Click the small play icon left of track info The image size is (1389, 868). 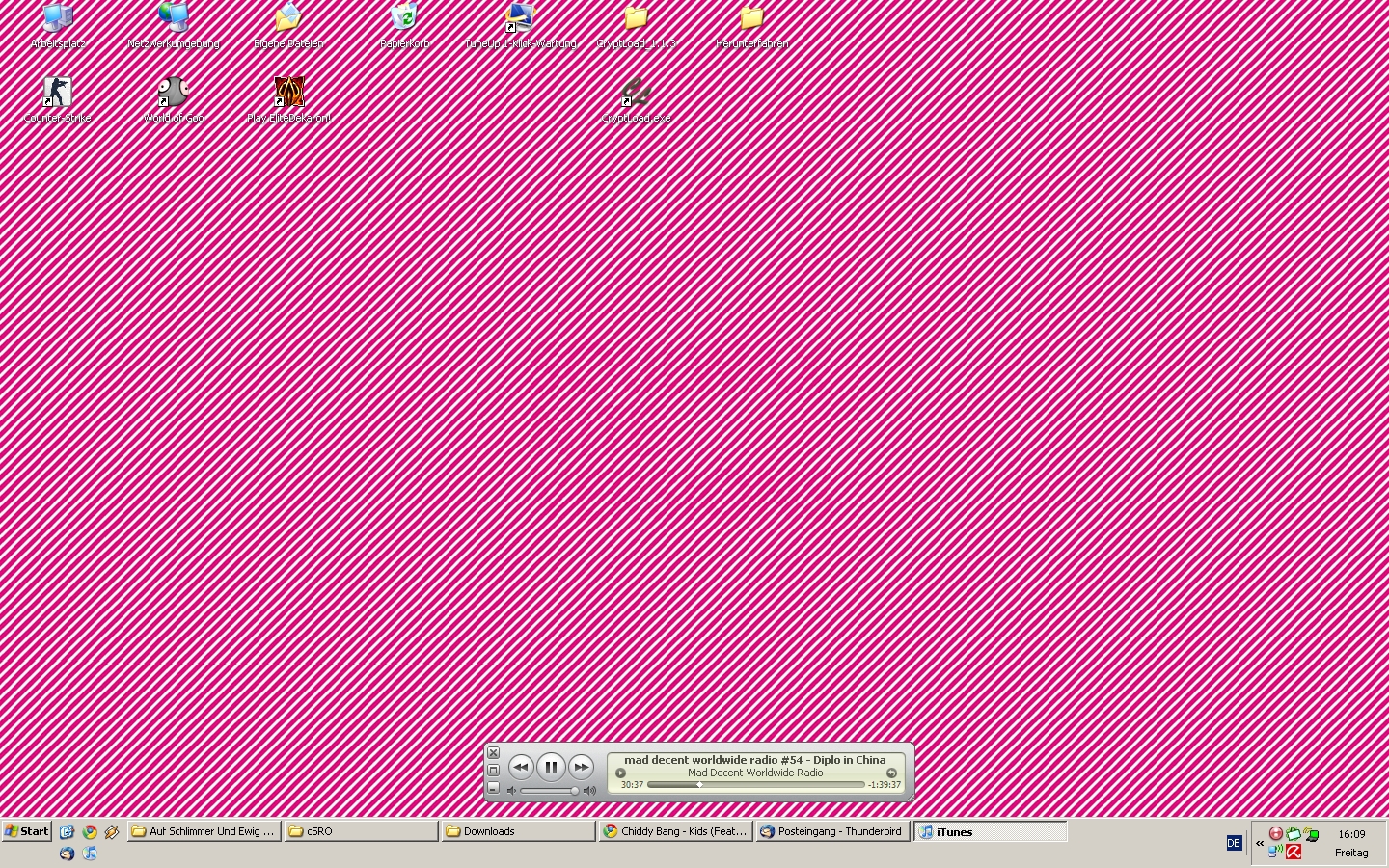click(x=620, y=773)
